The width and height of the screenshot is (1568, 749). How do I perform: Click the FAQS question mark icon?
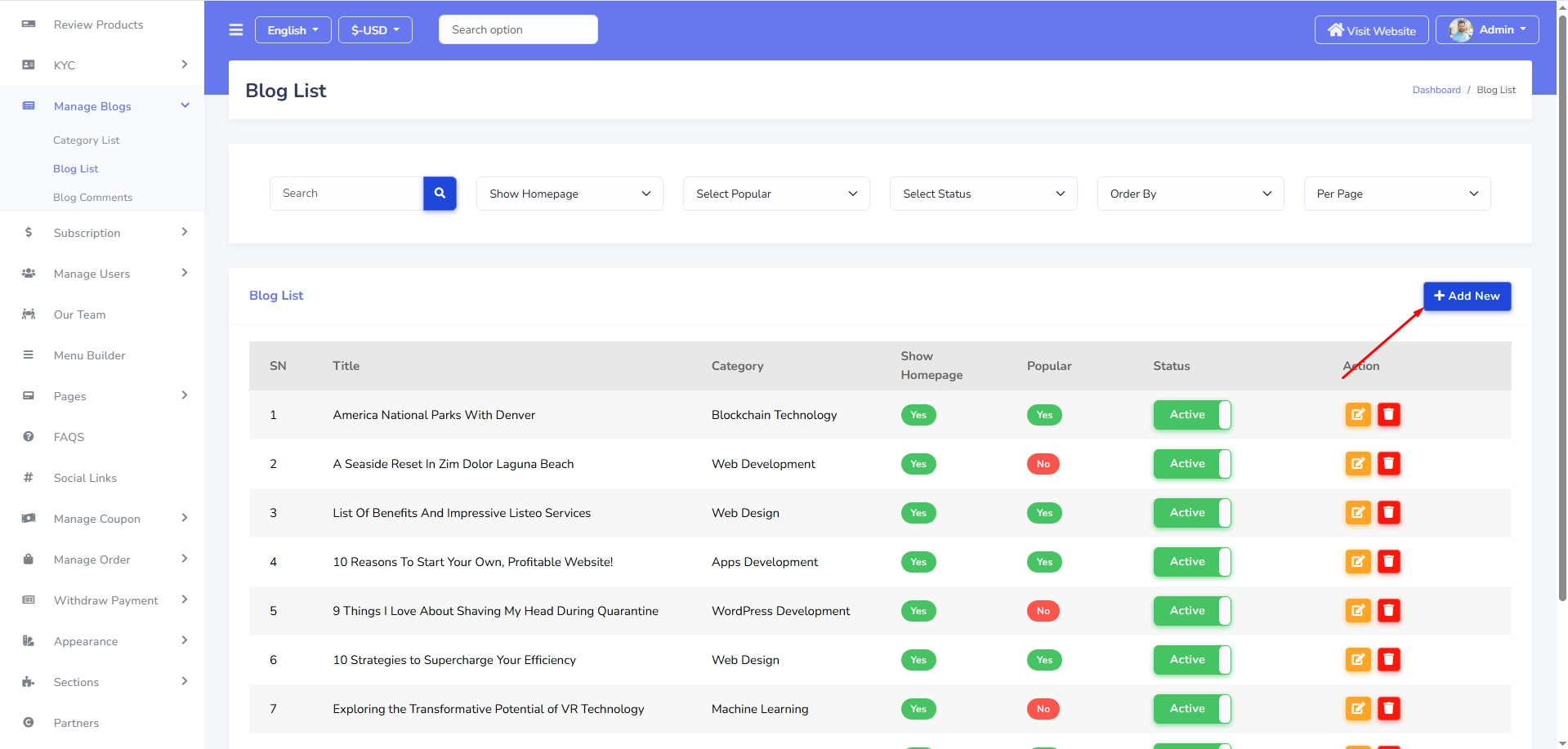(29, 437)
